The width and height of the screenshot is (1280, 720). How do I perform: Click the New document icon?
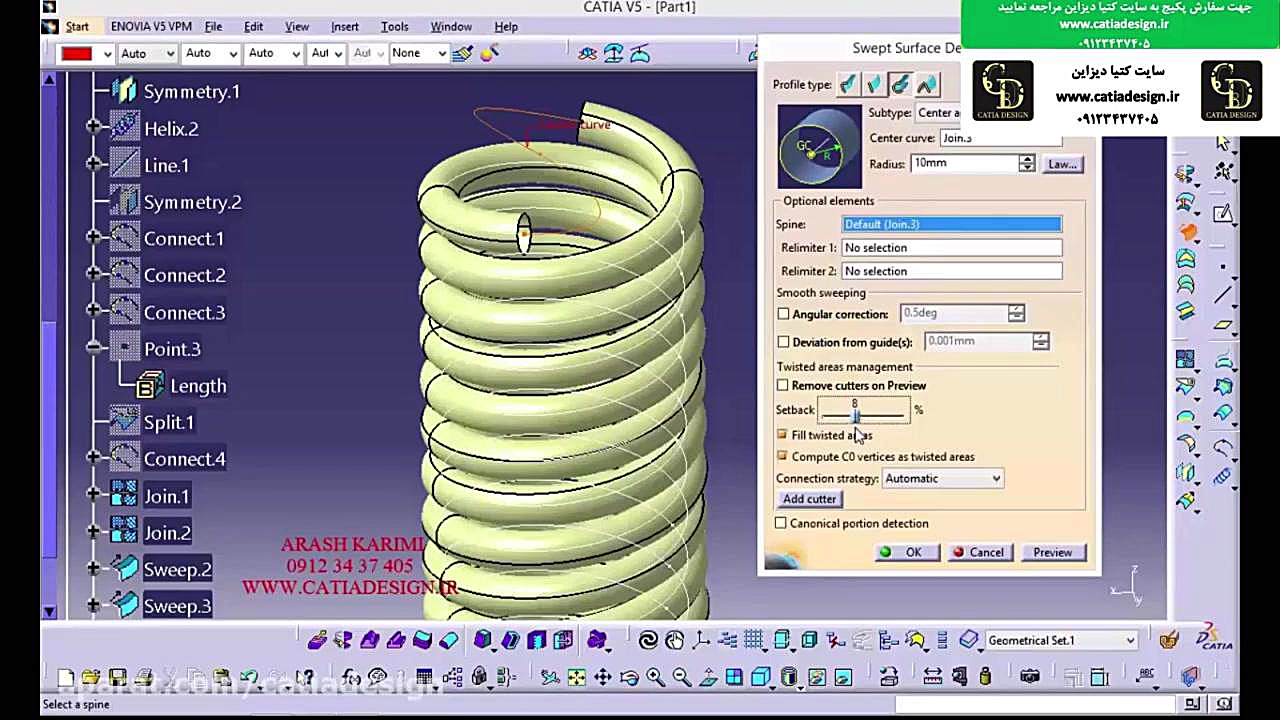pyautogui.click(x=65, y=678)
